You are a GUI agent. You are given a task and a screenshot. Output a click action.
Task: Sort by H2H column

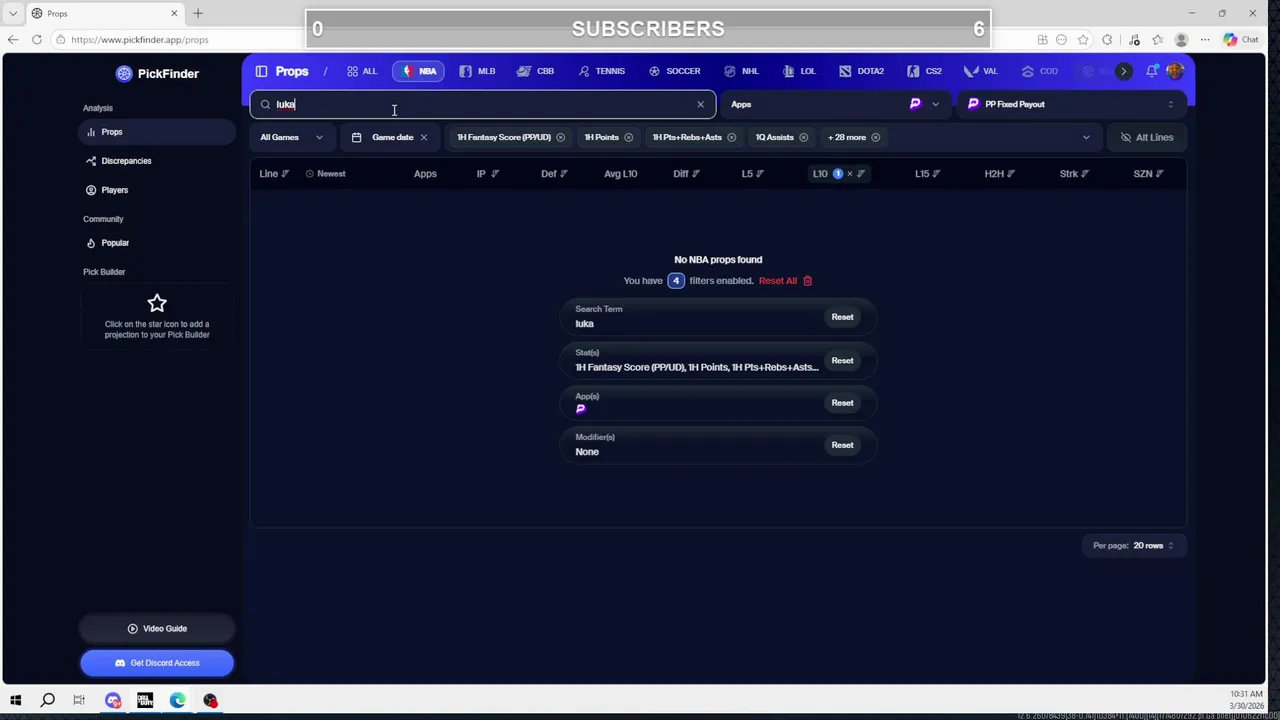[999, 174]
